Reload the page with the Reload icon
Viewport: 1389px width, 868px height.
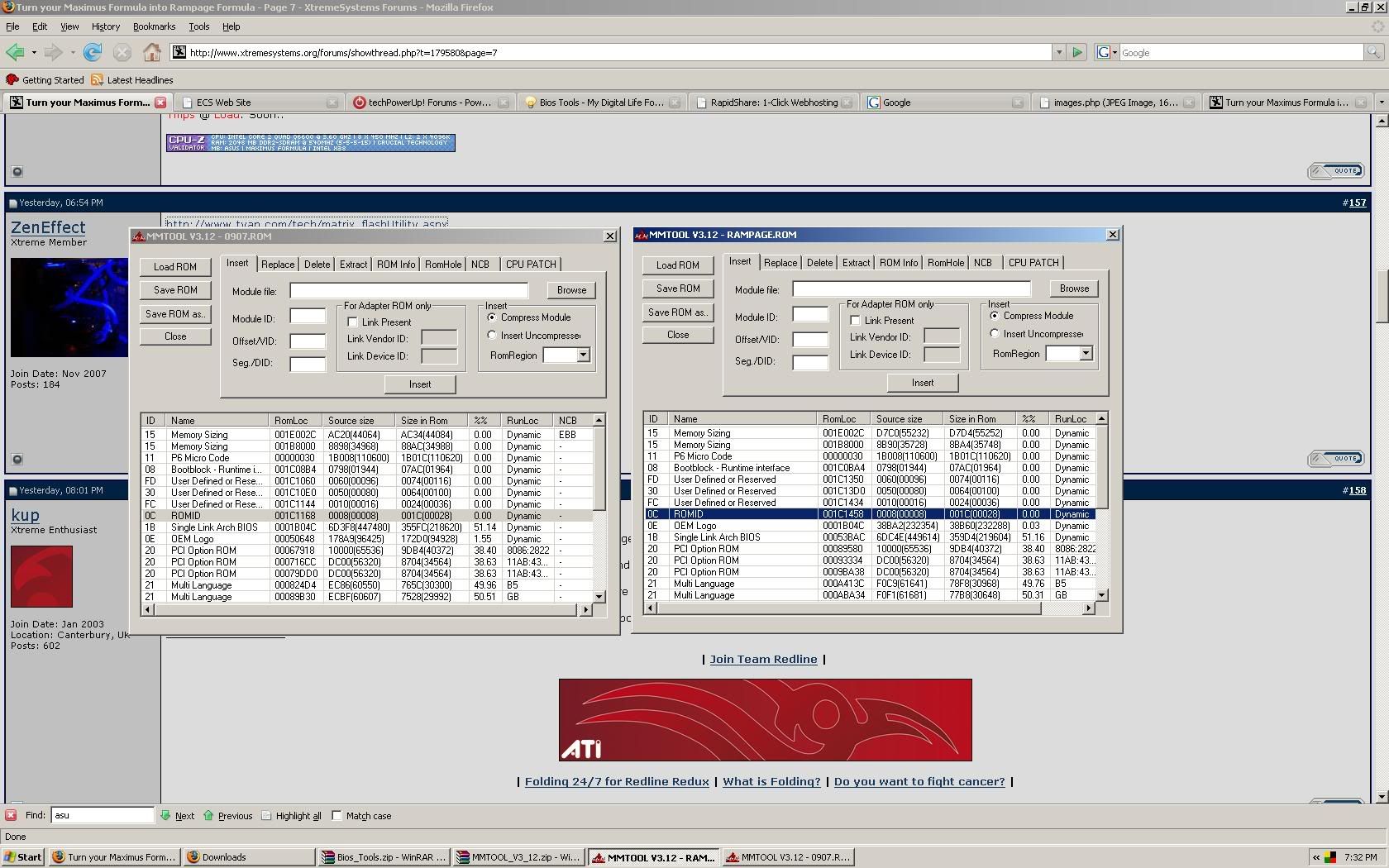[93, 52]
